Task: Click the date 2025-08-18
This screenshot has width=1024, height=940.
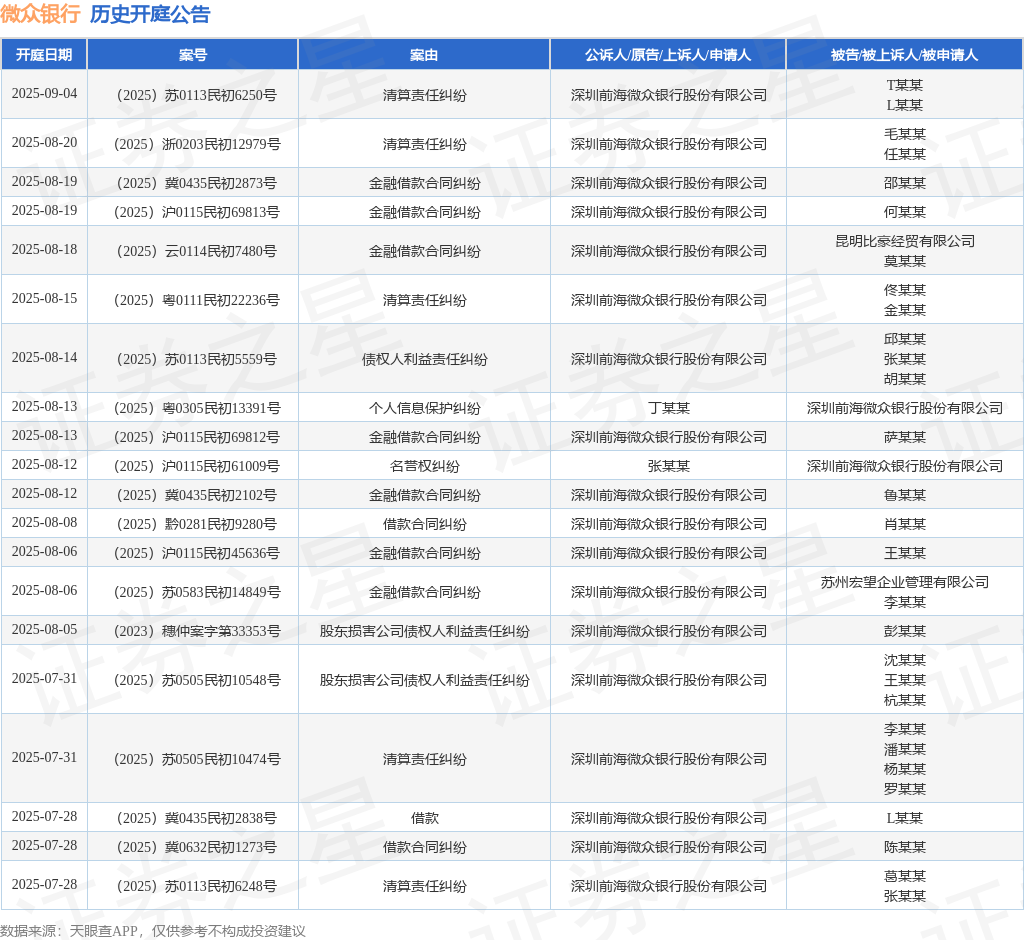Action: click(44, 250)
